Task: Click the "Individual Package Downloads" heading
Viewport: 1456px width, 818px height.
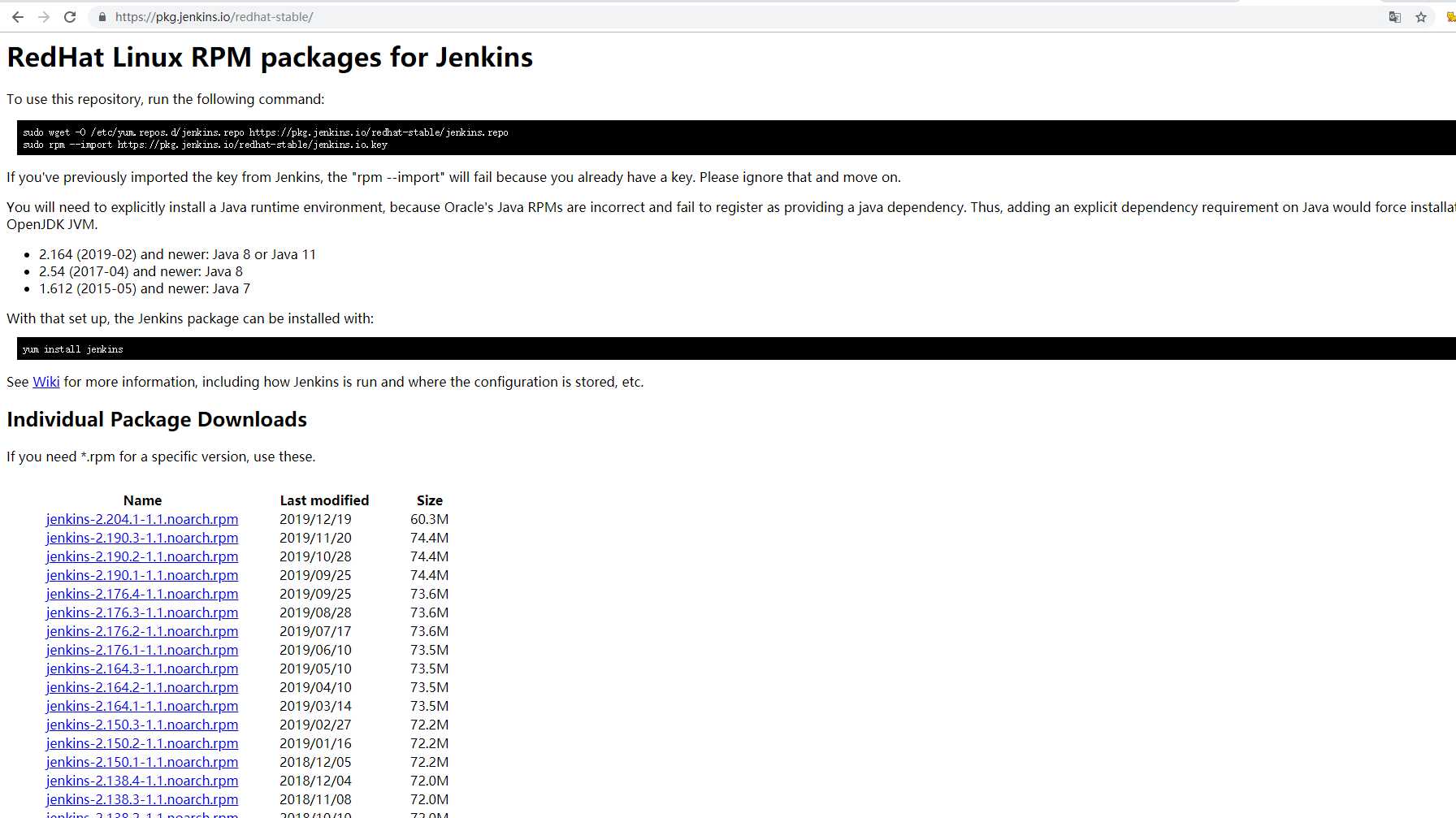Action: click(157, 419)
